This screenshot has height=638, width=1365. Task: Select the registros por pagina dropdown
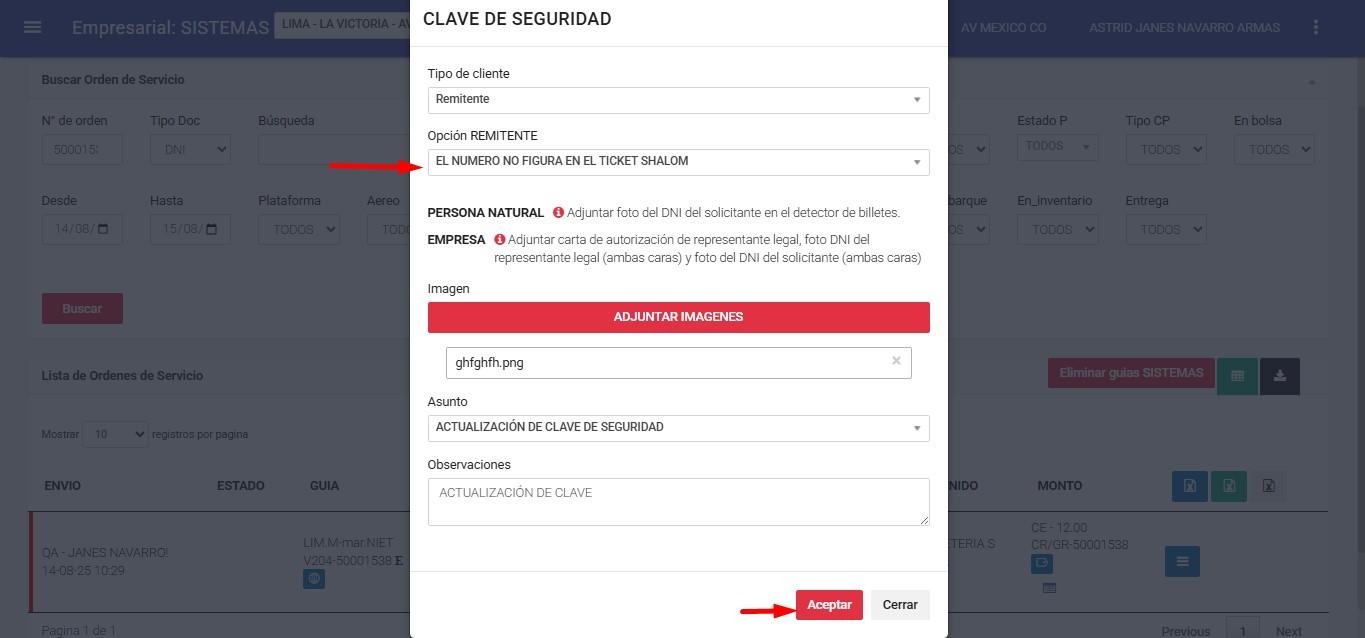pos(115,435)
